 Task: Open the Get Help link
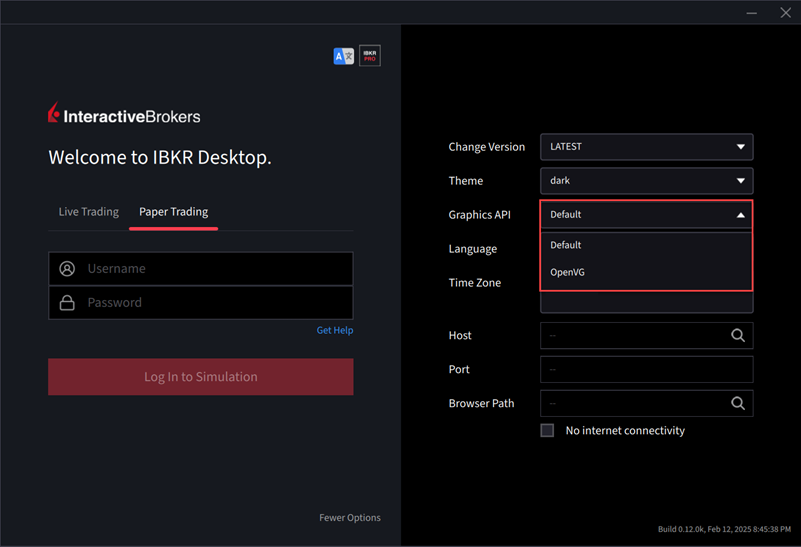335,330
